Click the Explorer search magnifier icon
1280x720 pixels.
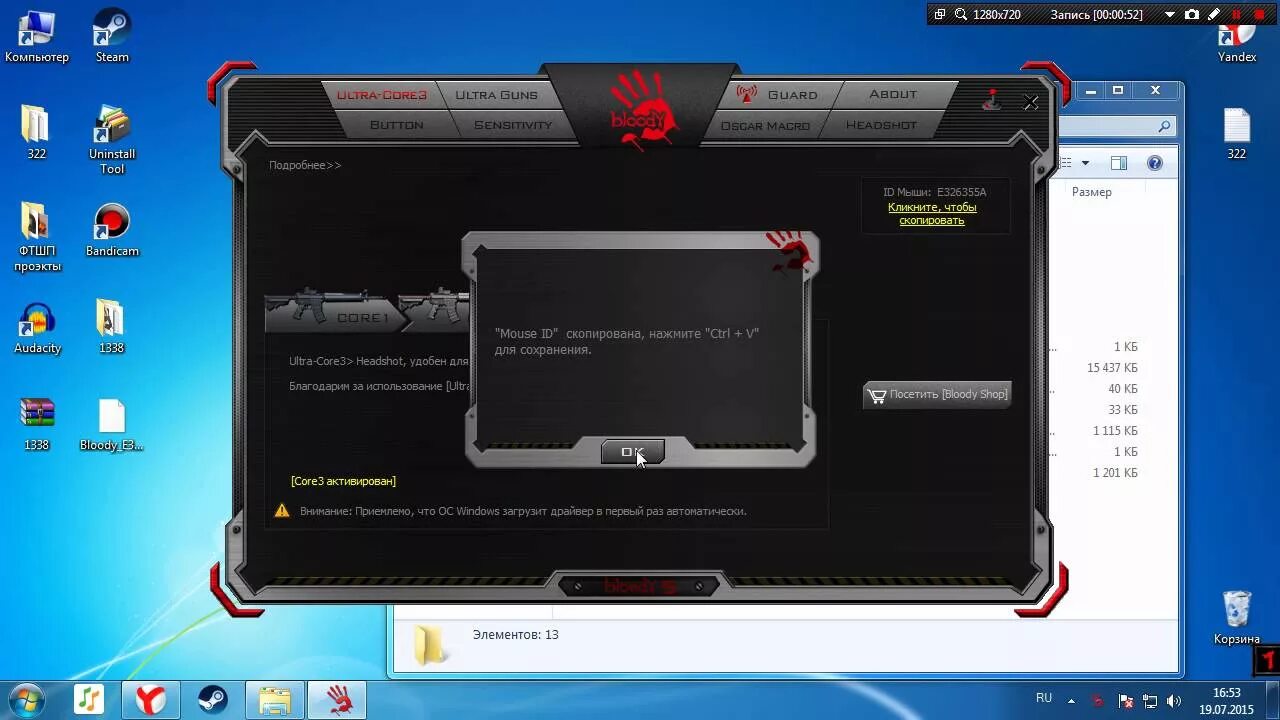pos(1164,126)
